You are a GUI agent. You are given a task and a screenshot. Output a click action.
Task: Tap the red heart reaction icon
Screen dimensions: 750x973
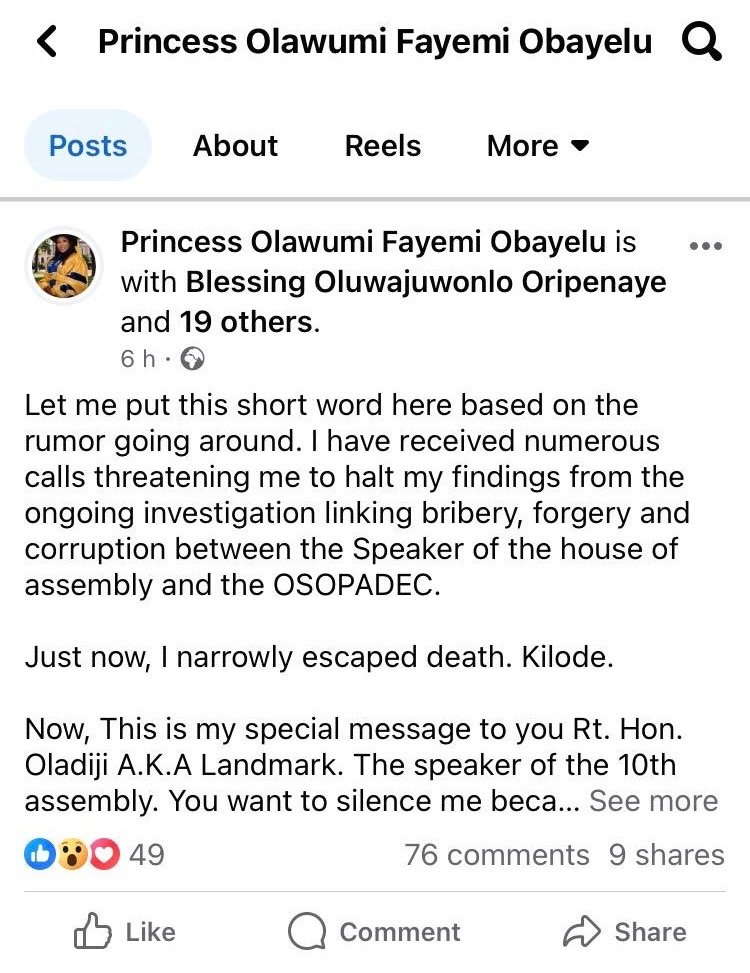point(105,854)
